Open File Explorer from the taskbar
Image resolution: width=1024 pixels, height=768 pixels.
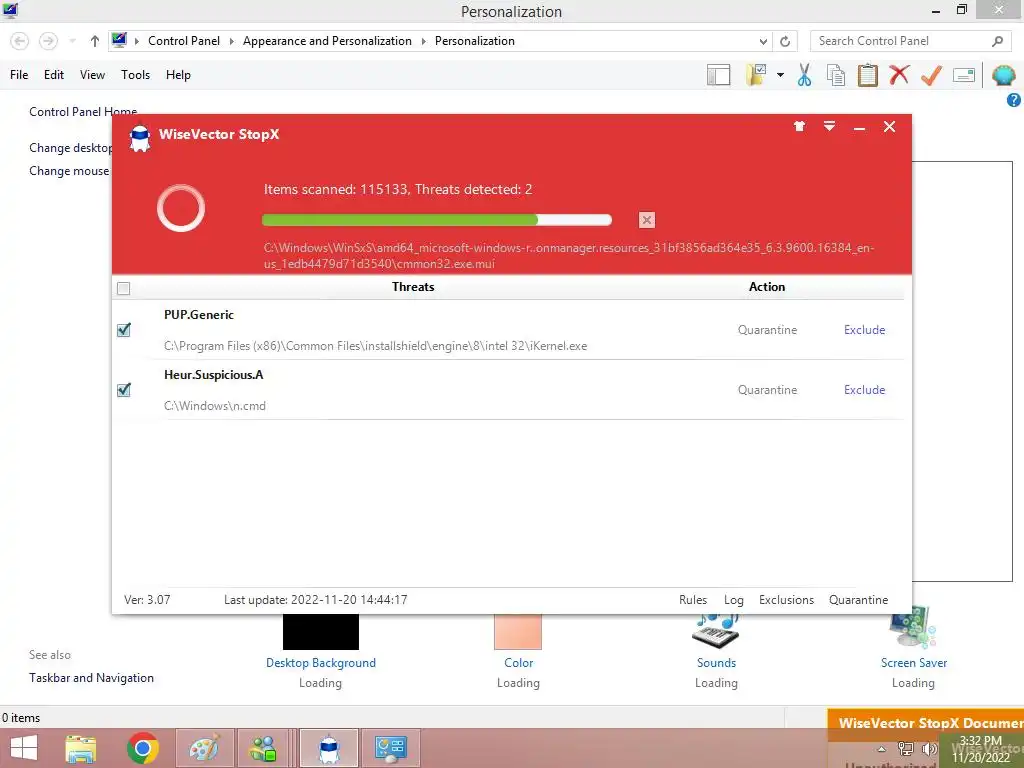81,748
